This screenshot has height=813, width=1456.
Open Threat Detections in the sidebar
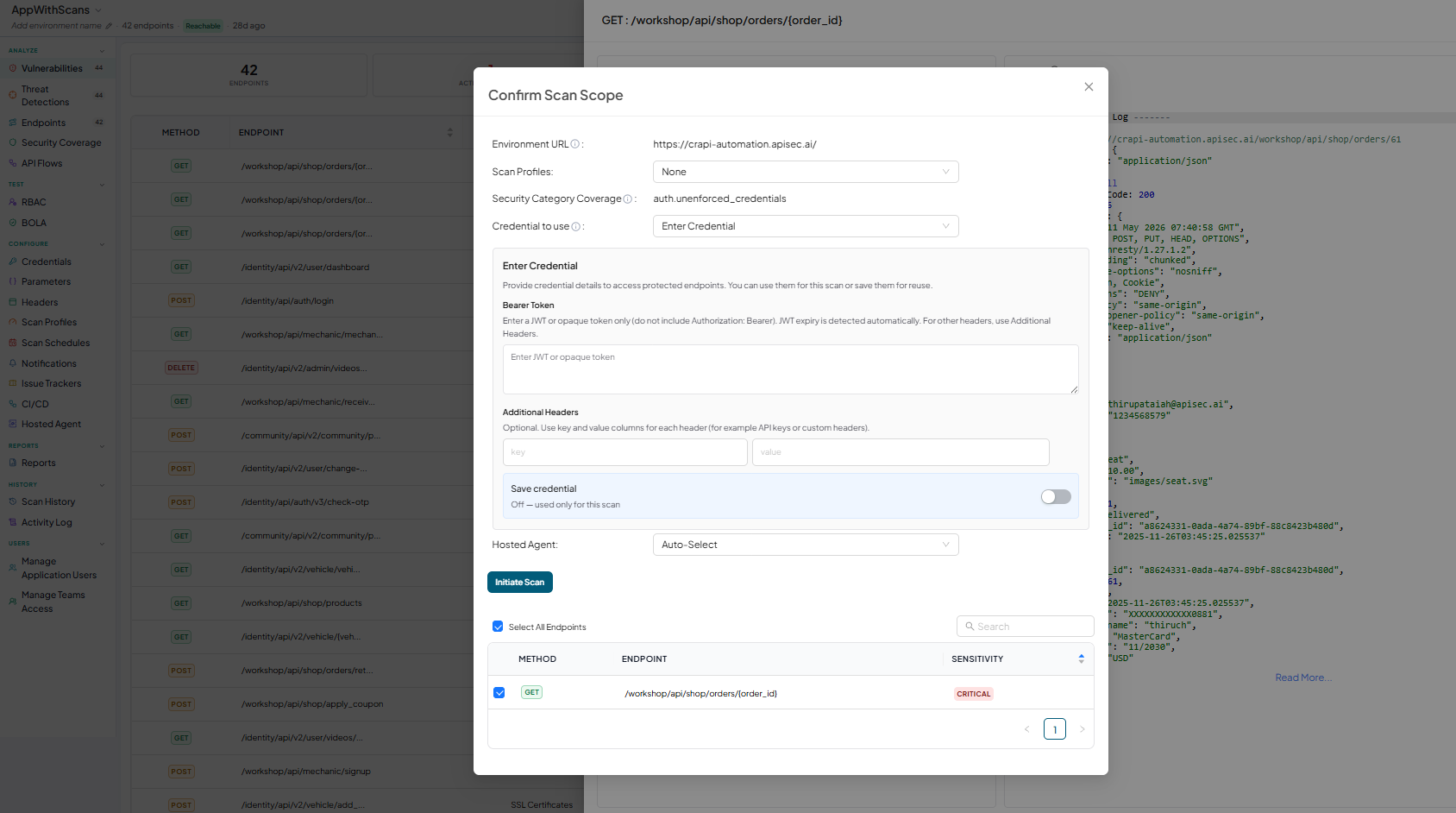[x=45, y=96]
